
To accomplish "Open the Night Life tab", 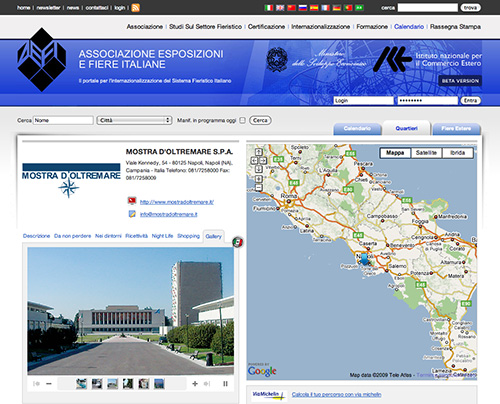I will pos(162,236).
